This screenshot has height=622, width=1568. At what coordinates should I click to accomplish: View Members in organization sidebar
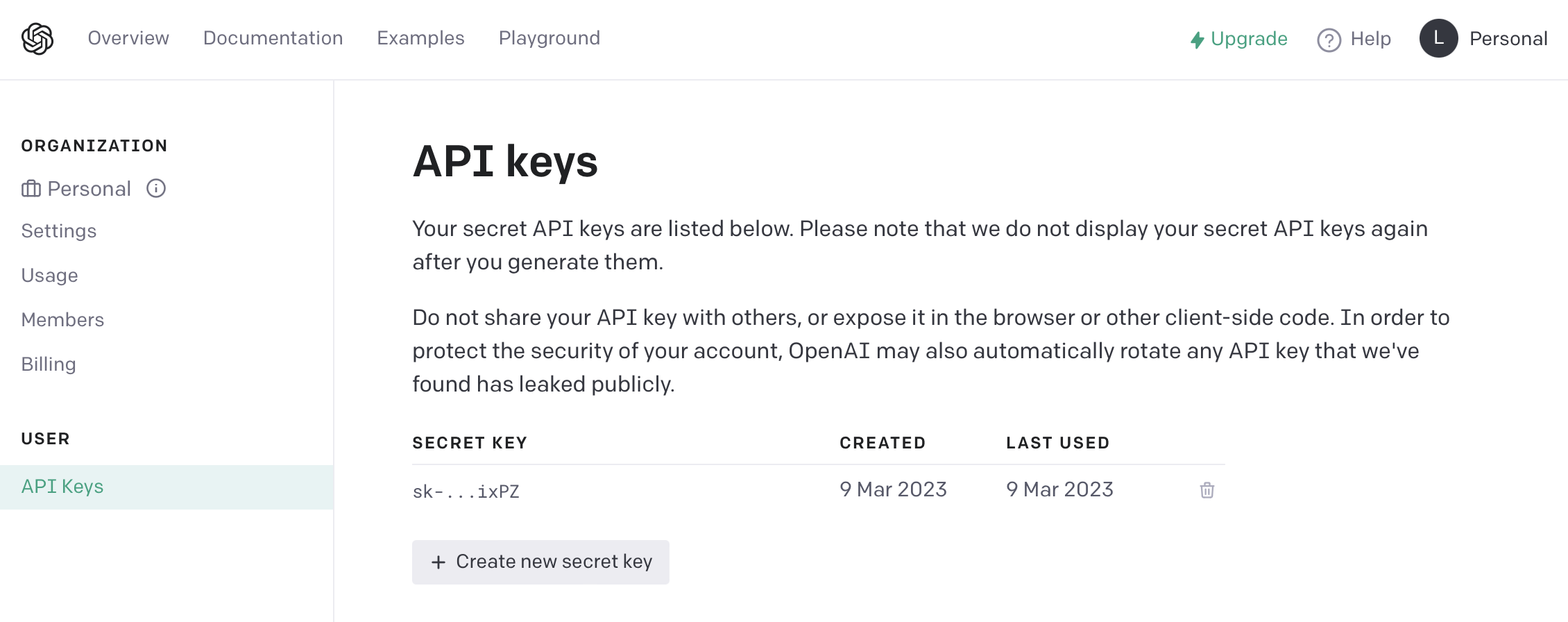[x=62, y=319]
